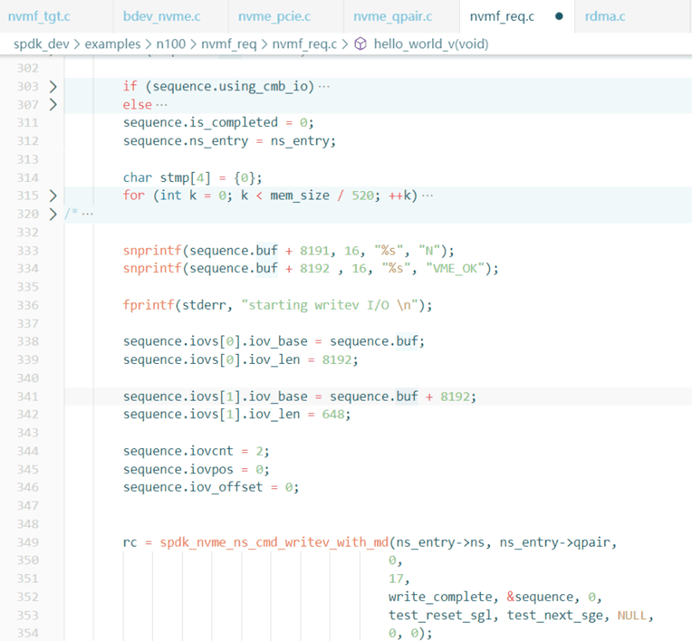
Task: Click "VME_OK" string on line 334
Action: tap(455, 268)
